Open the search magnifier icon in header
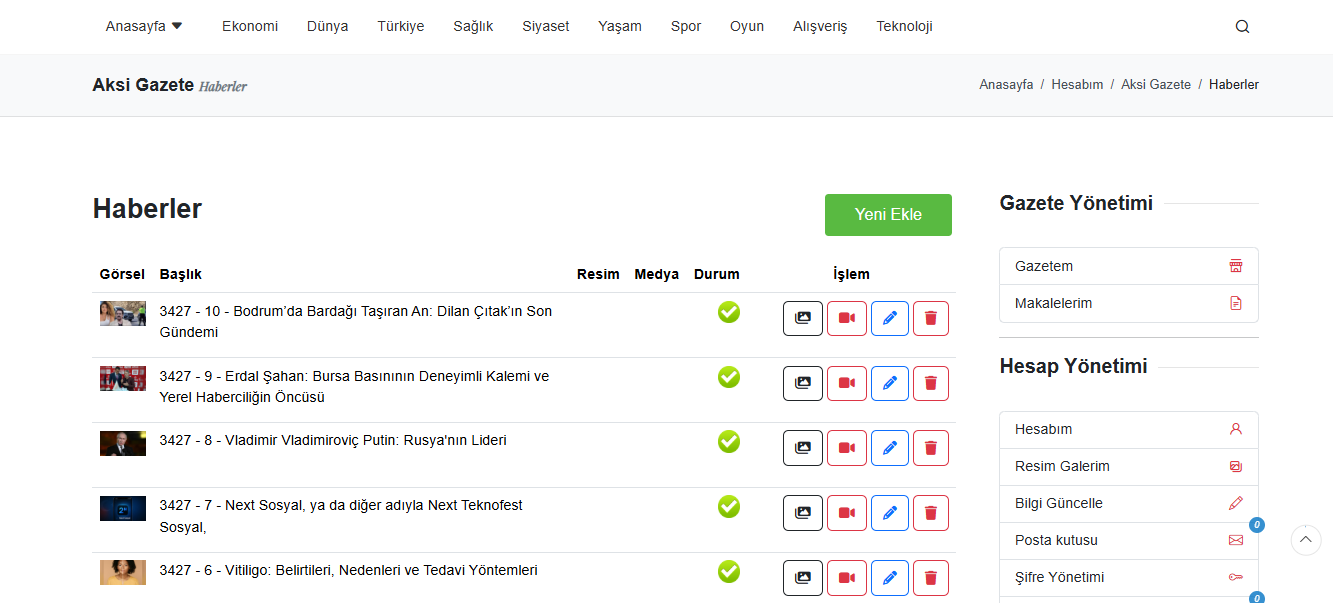This screenshot has height=603, width=1333. click(x=1242, y=27)
